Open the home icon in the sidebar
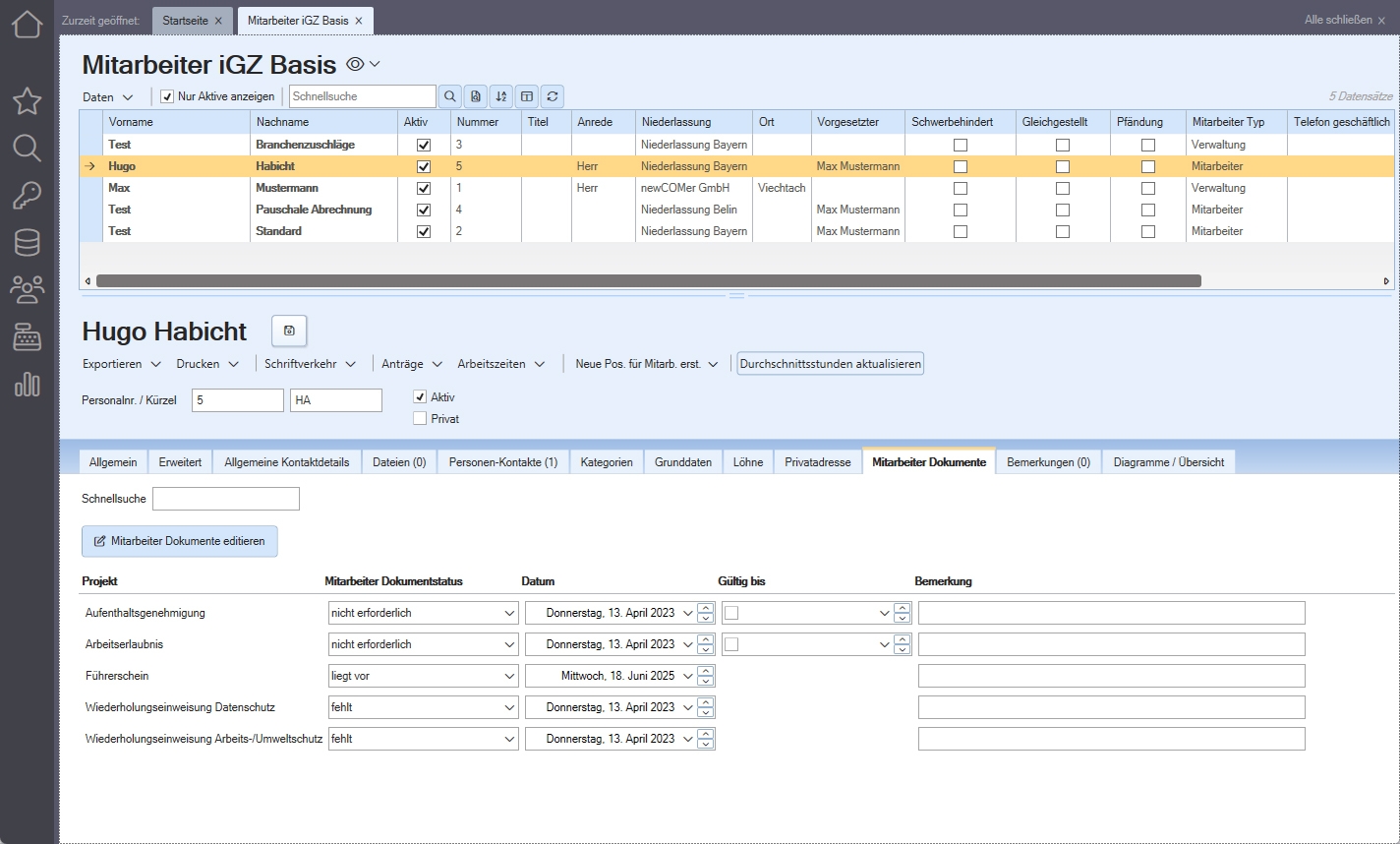Image resolution: width=1400 pixels, height=844 pixels. pyautogui.click(x=27, y=23)
